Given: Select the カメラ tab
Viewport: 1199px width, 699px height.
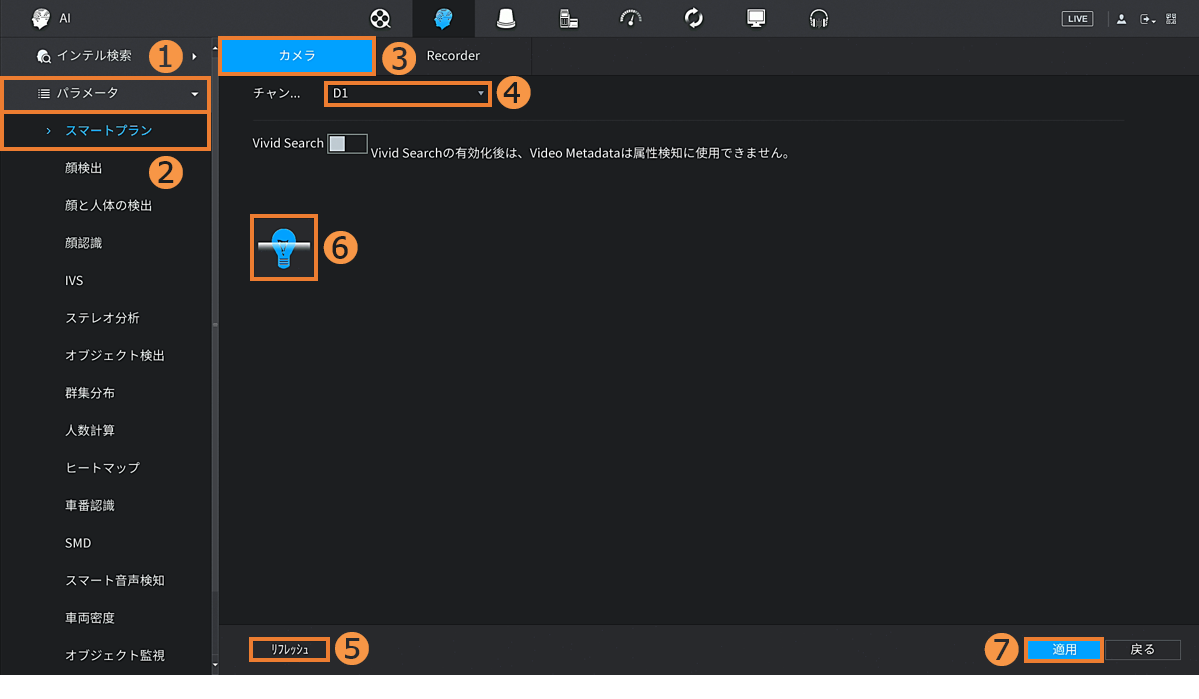Looking at the screenshot, I should [297, 56].
